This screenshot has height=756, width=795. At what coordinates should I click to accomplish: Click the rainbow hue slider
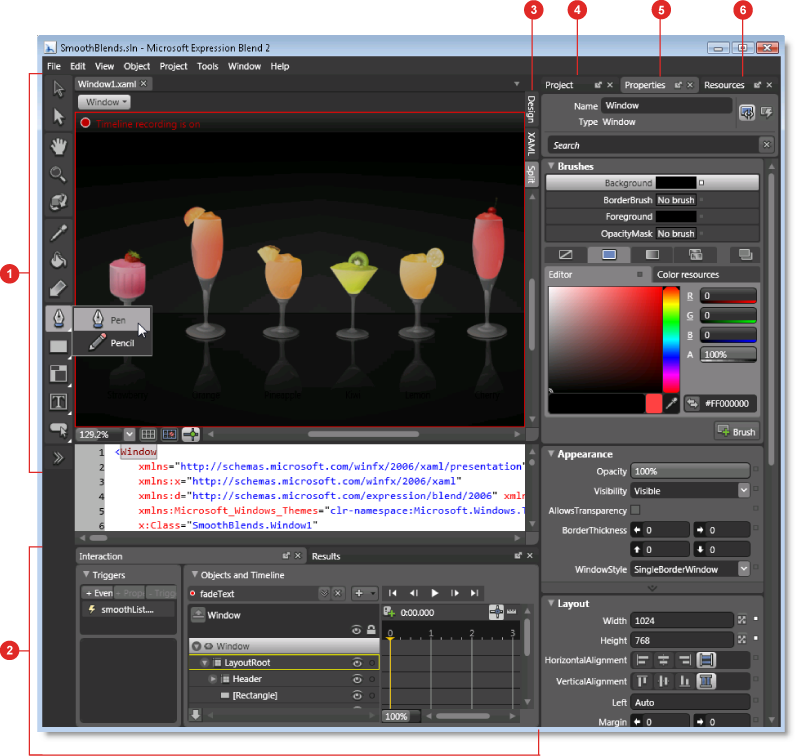click(x=670, y=337)
